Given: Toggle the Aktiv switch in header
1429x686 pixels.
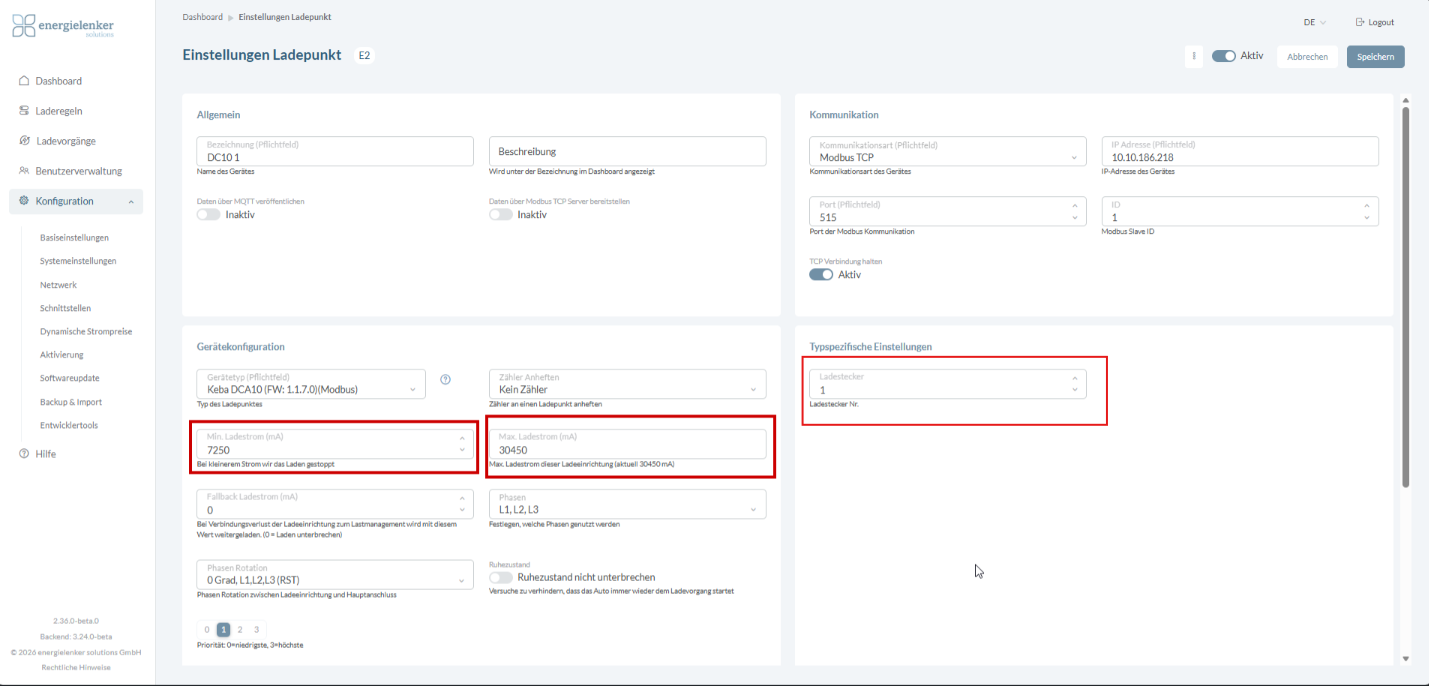Looking at the screenshot, I should click(1224, 56).
